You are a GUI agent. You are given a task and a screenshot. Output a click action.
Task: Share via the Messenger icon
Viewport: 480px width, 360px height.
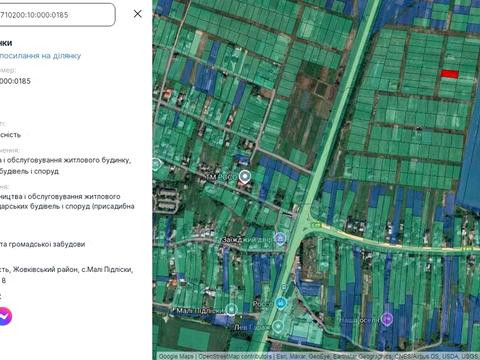(5, 316)
